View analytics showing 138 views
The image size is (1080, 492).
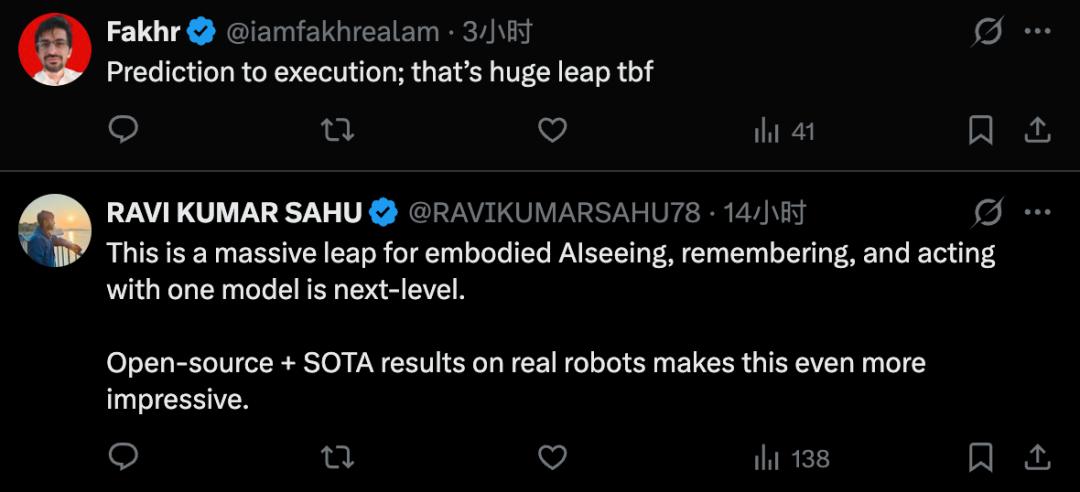click(x=791, y=458)
